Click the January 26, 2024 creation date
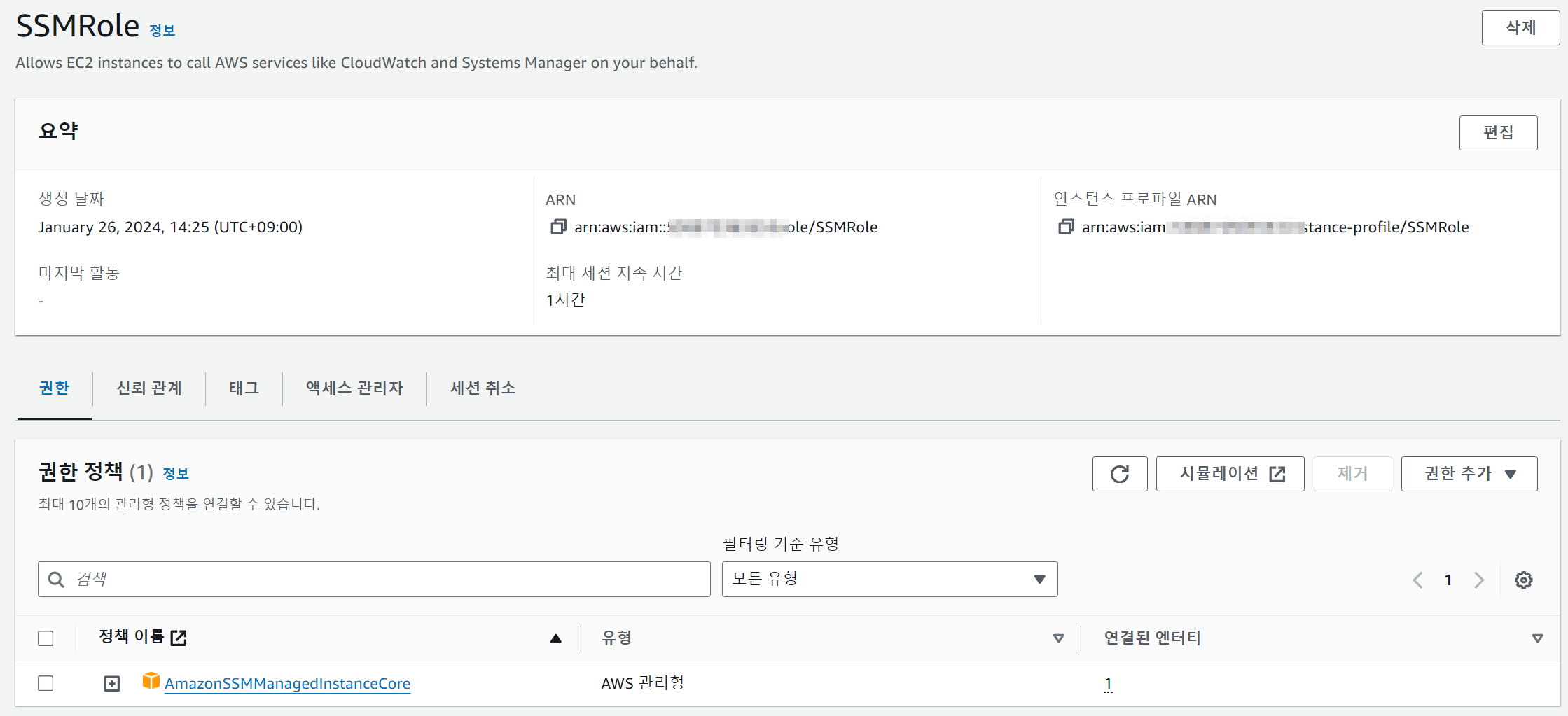 coord(170,227)
